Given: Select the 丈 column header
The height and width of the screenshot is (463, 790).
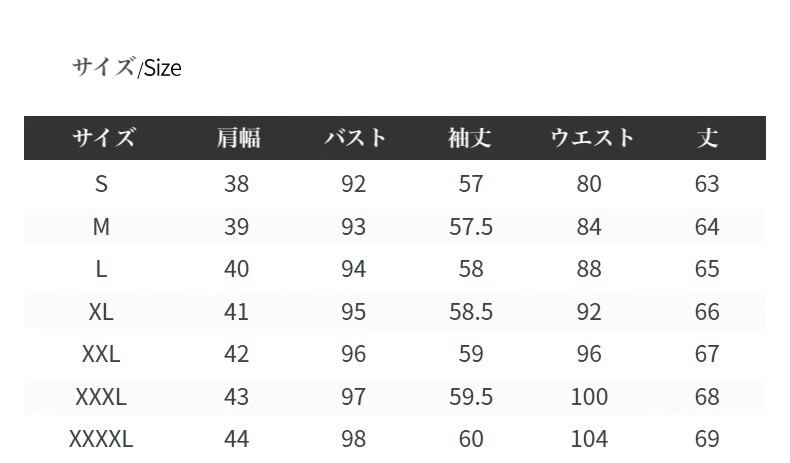Looking at the screenshot, I should pyautogui.click(x=707, y=138).
